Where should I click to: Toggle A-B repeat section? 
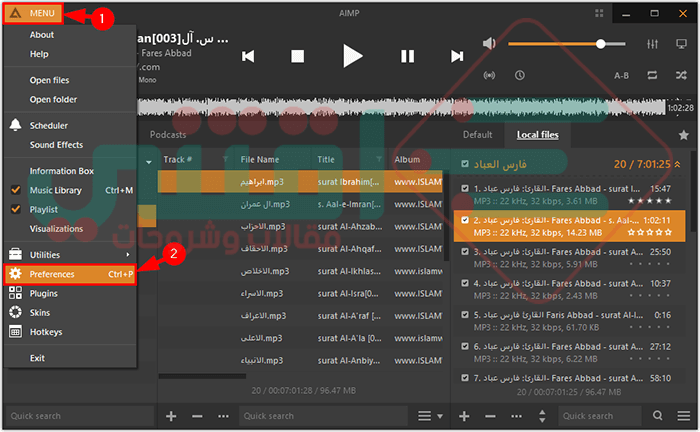[621, 75]
